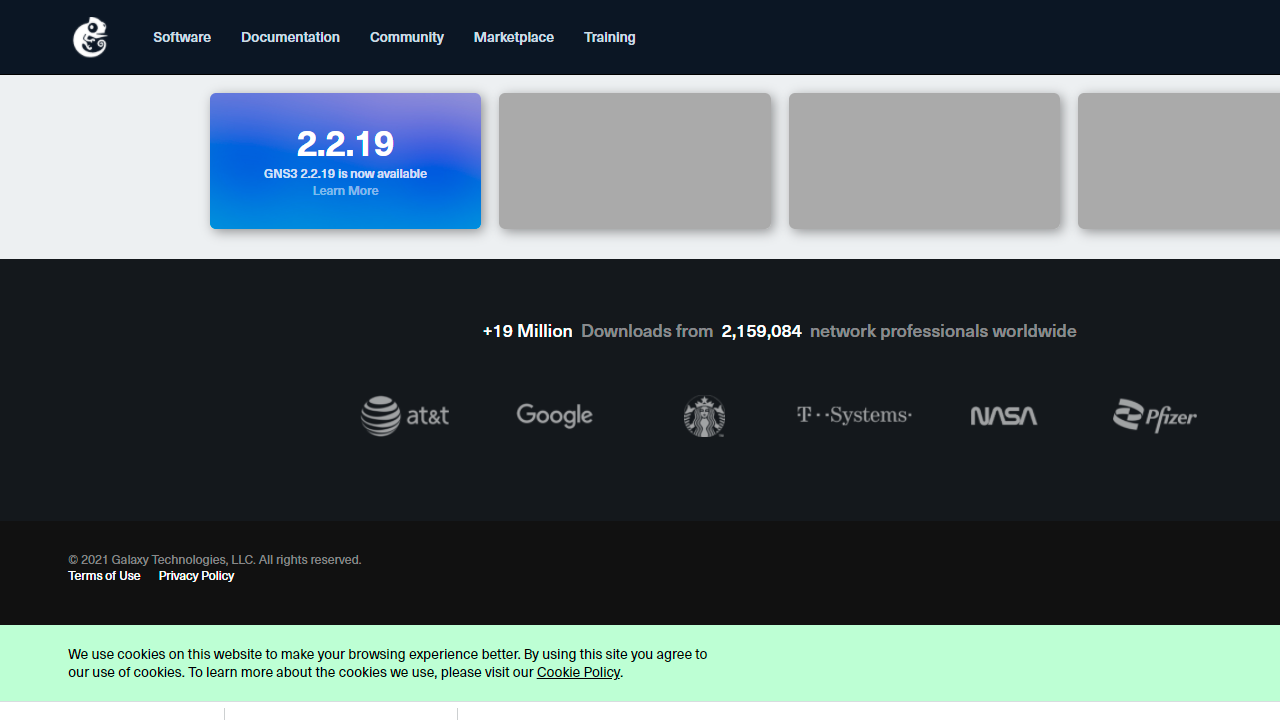The width and height of the screenshot is (1280, 720).
Task: Select Training in the navigation bar
Action: coord(610,37)
